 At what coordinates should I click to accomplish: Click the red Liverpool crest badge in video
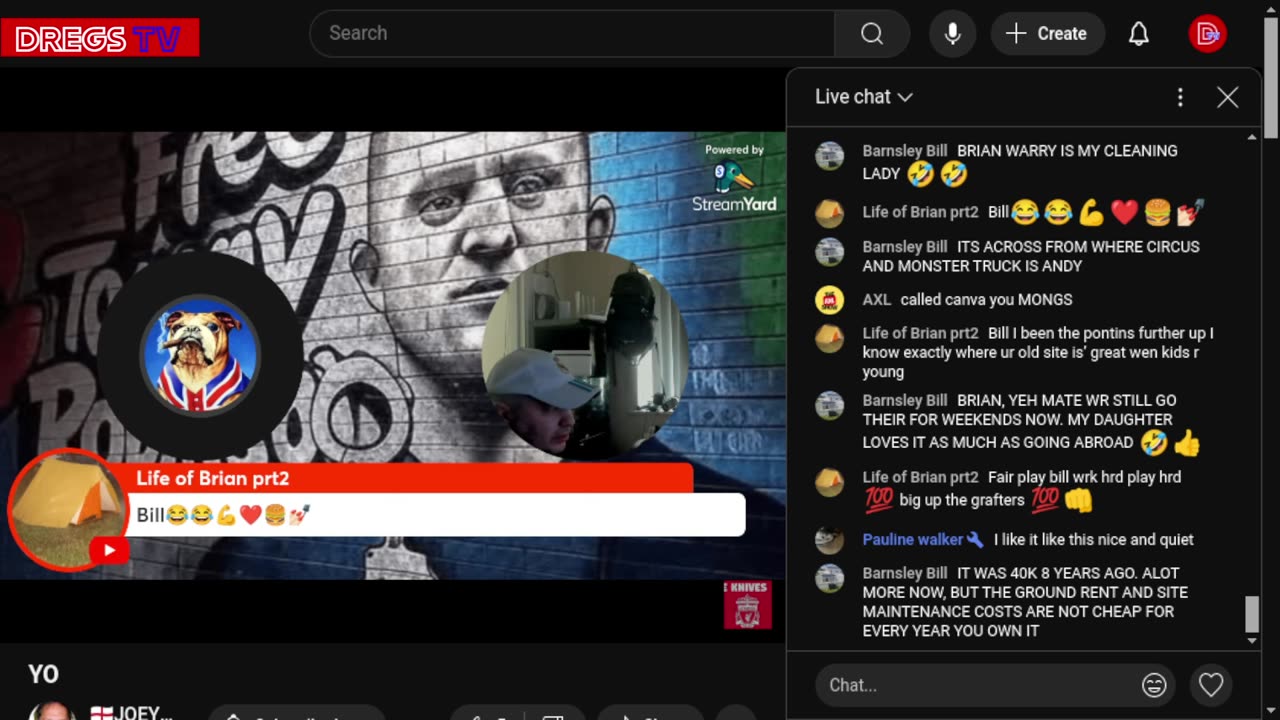pyautogui.click(x=747, y=604)
